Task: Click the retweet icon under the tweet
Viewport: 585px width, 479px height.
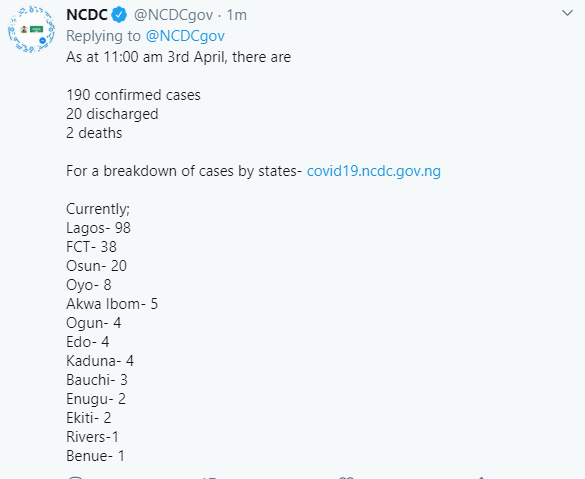Action: [x=209, y=477]
